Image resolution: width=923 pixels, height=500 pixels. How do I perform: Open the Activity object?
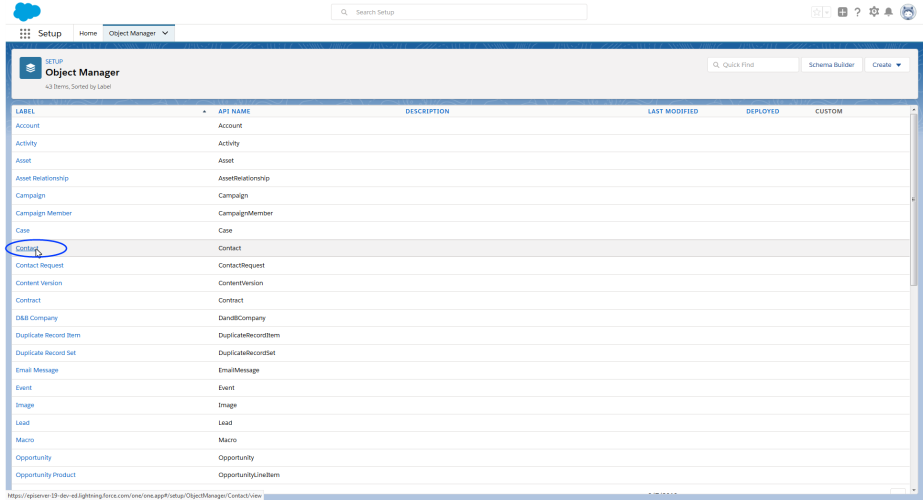(26, 143)
